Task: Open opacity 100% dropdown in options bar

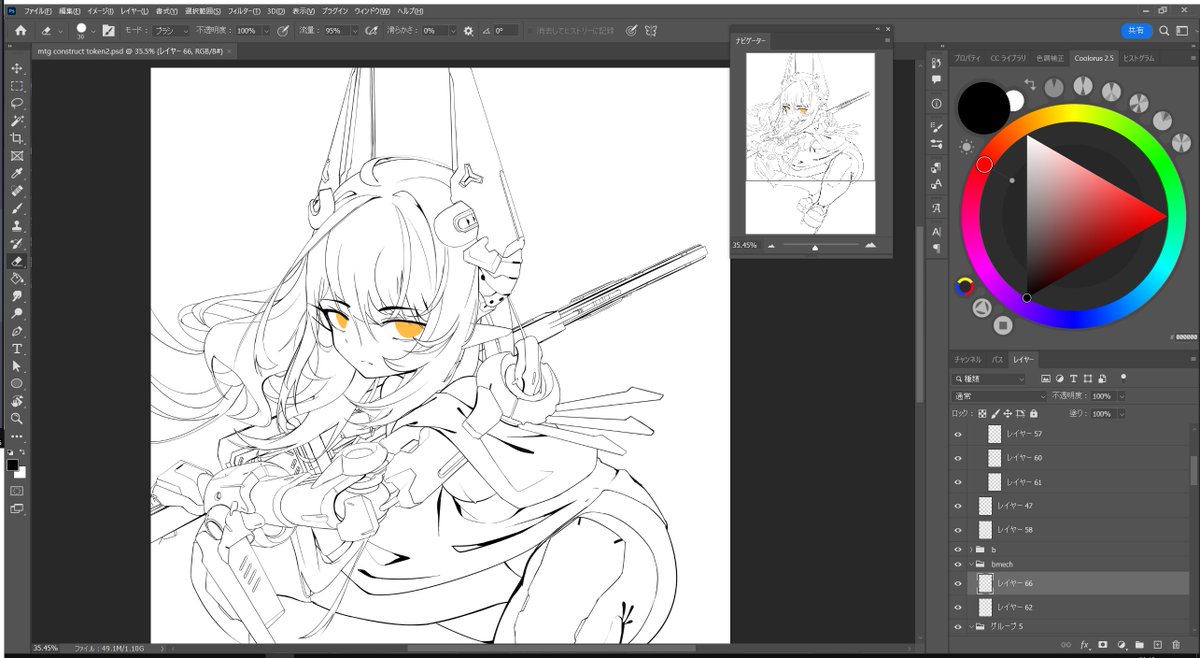Action: click(x=264, y=31)
